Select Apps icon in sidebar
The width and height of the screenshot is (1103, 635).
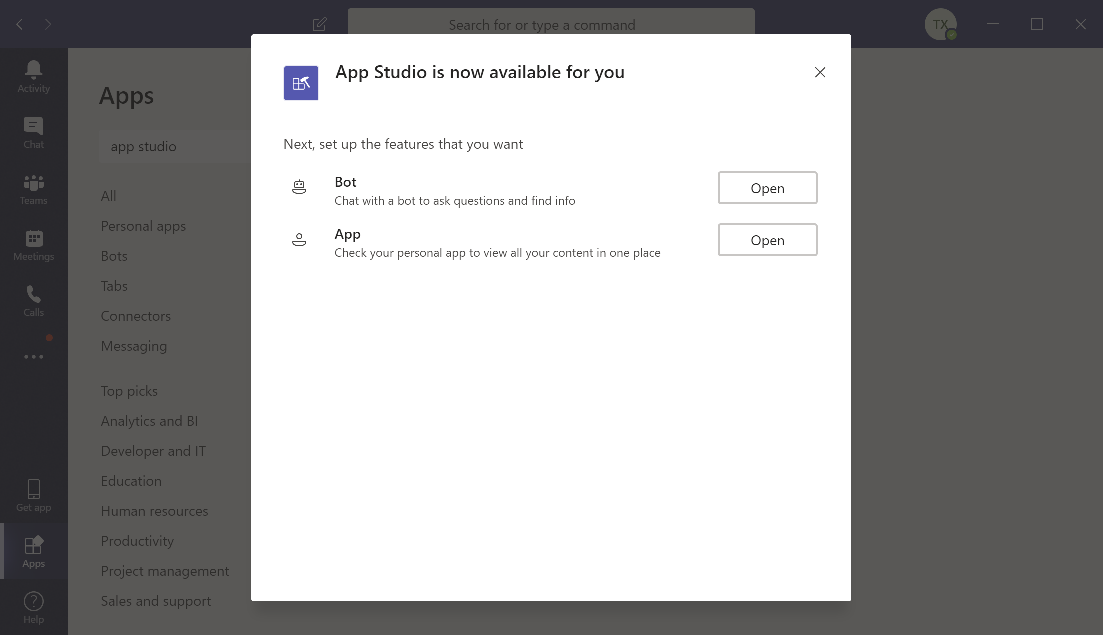[x=33, y=551]
